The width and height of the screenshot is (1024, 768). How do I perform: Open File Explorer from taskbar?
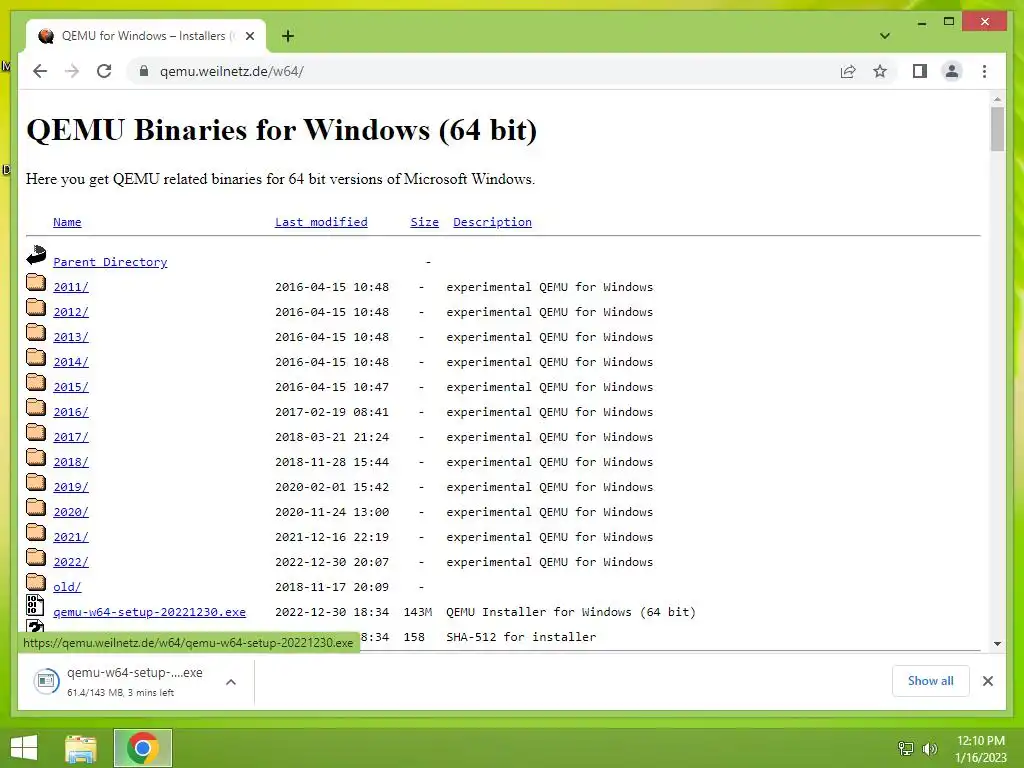(81, 748)
